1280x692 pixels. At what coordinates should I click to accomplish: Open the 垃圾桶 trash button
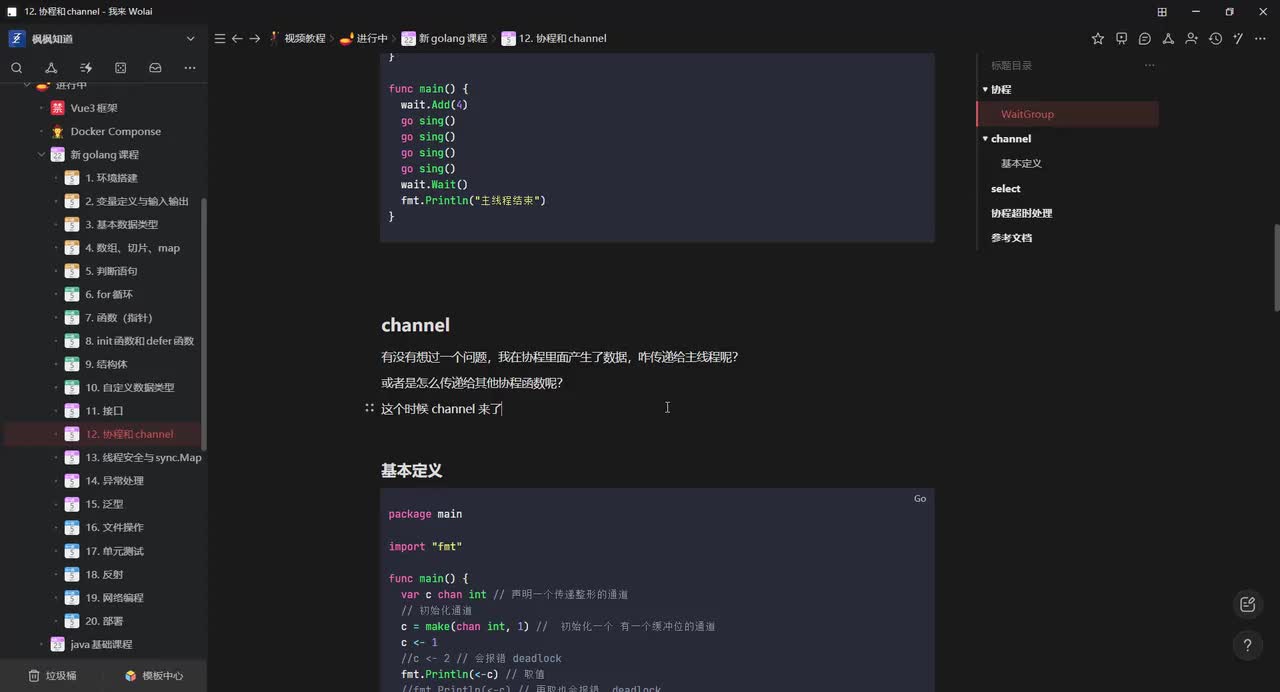coord(51,676)
